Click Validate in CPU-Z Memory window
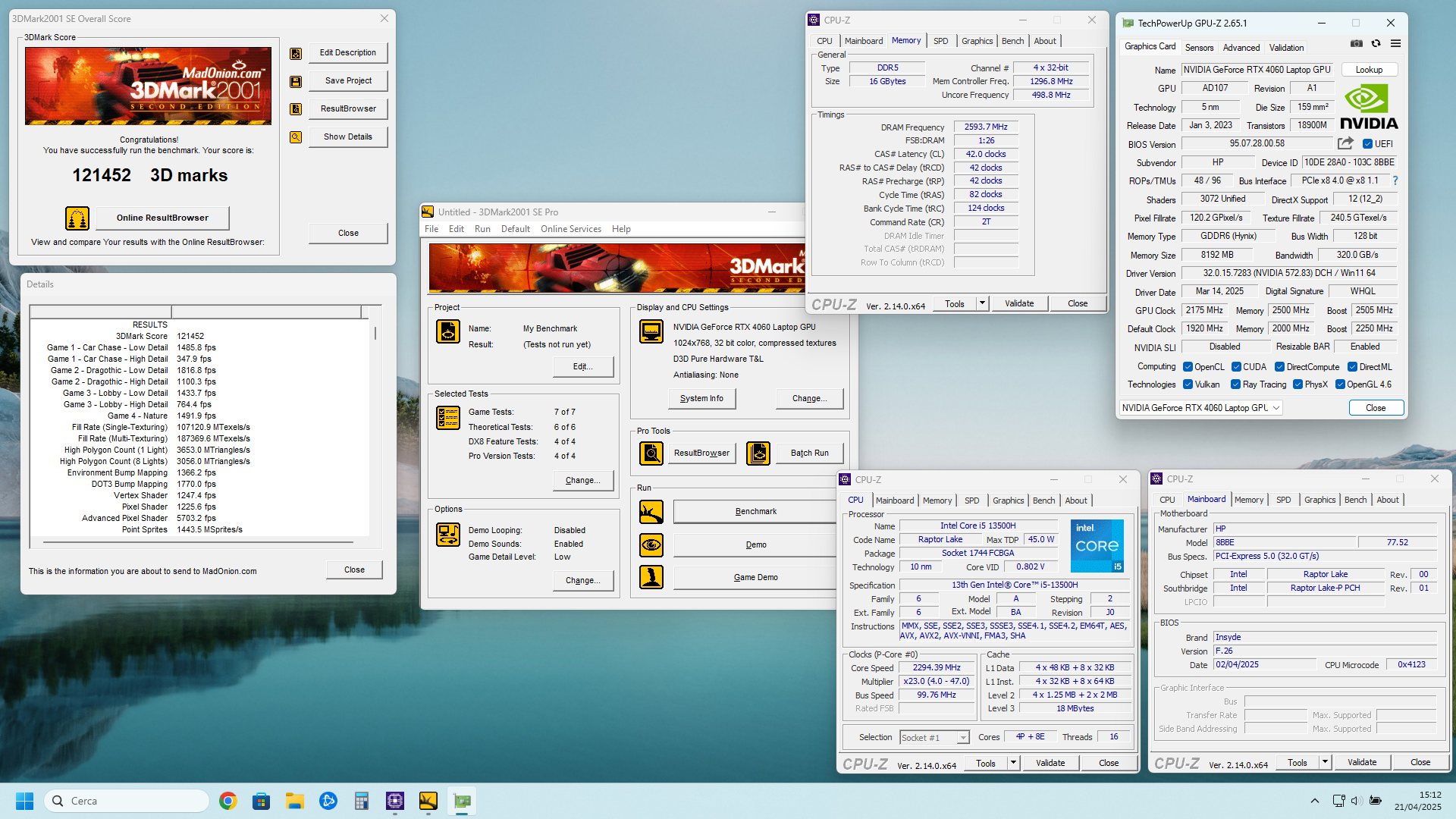 pyautogui.click(x=1019, y=303)
